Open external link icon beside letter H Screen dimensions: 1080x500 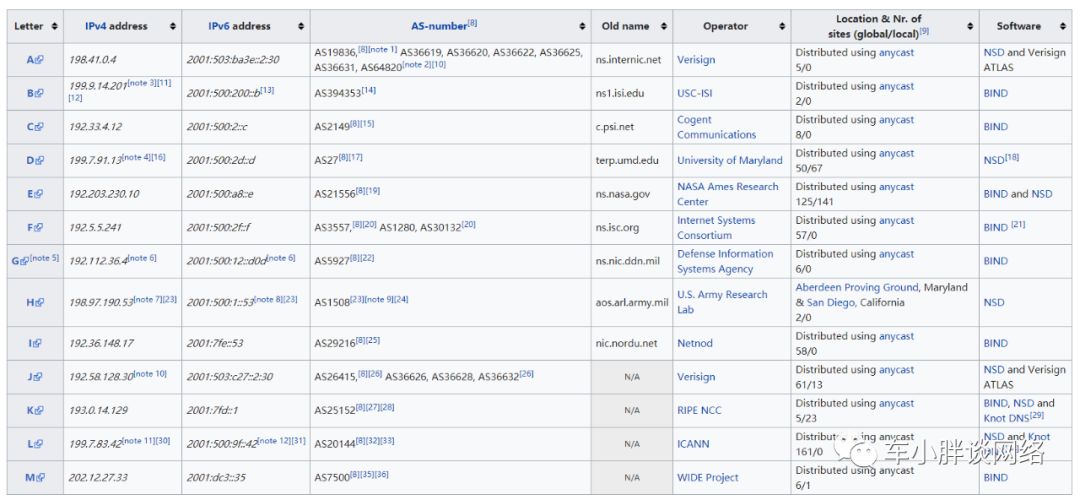pos(40,302)
